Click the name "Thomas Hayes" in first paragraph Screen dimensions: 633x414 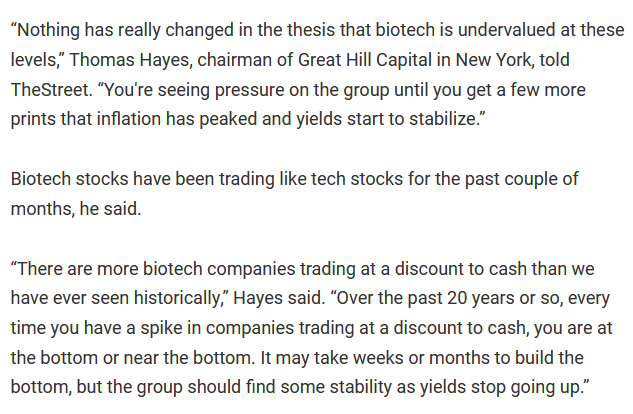(x=130, y=60)
